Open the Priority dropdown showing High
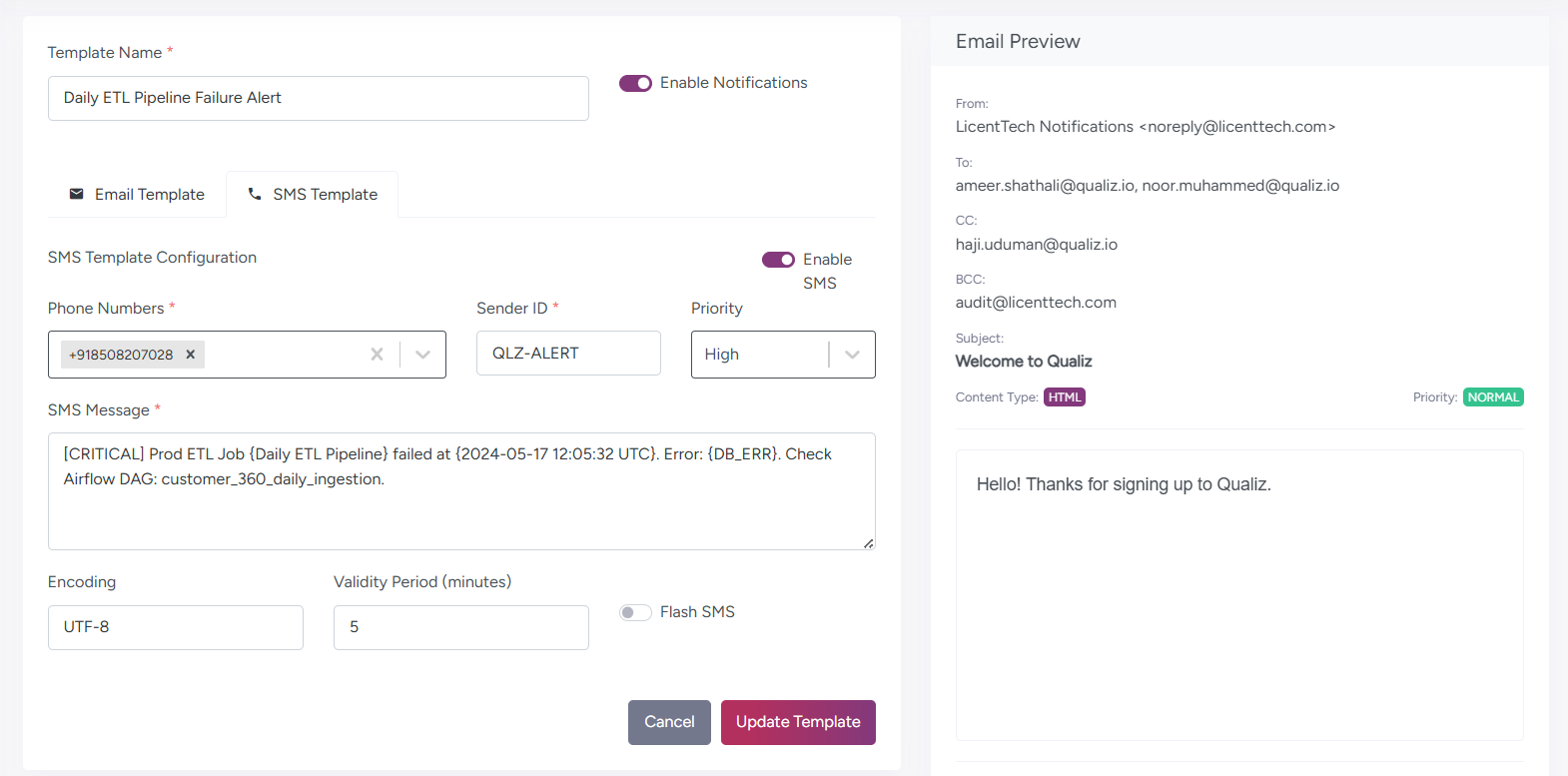 [x=782, y=355]
